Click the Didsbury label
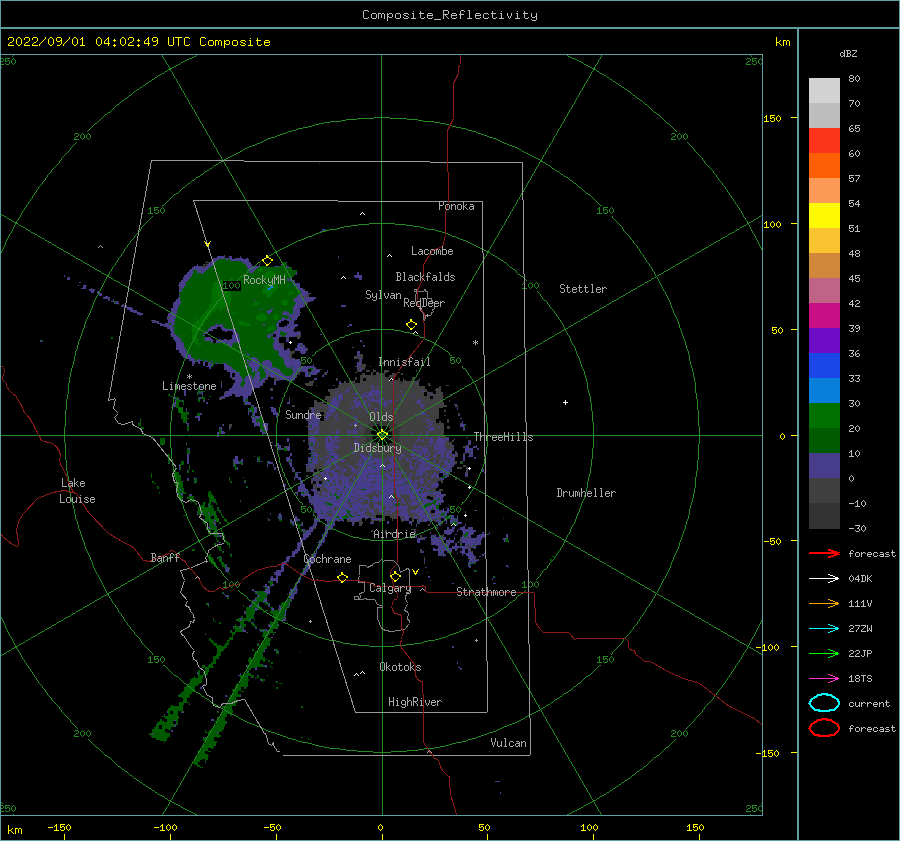The image size is (900, 841). click(377, 448)
